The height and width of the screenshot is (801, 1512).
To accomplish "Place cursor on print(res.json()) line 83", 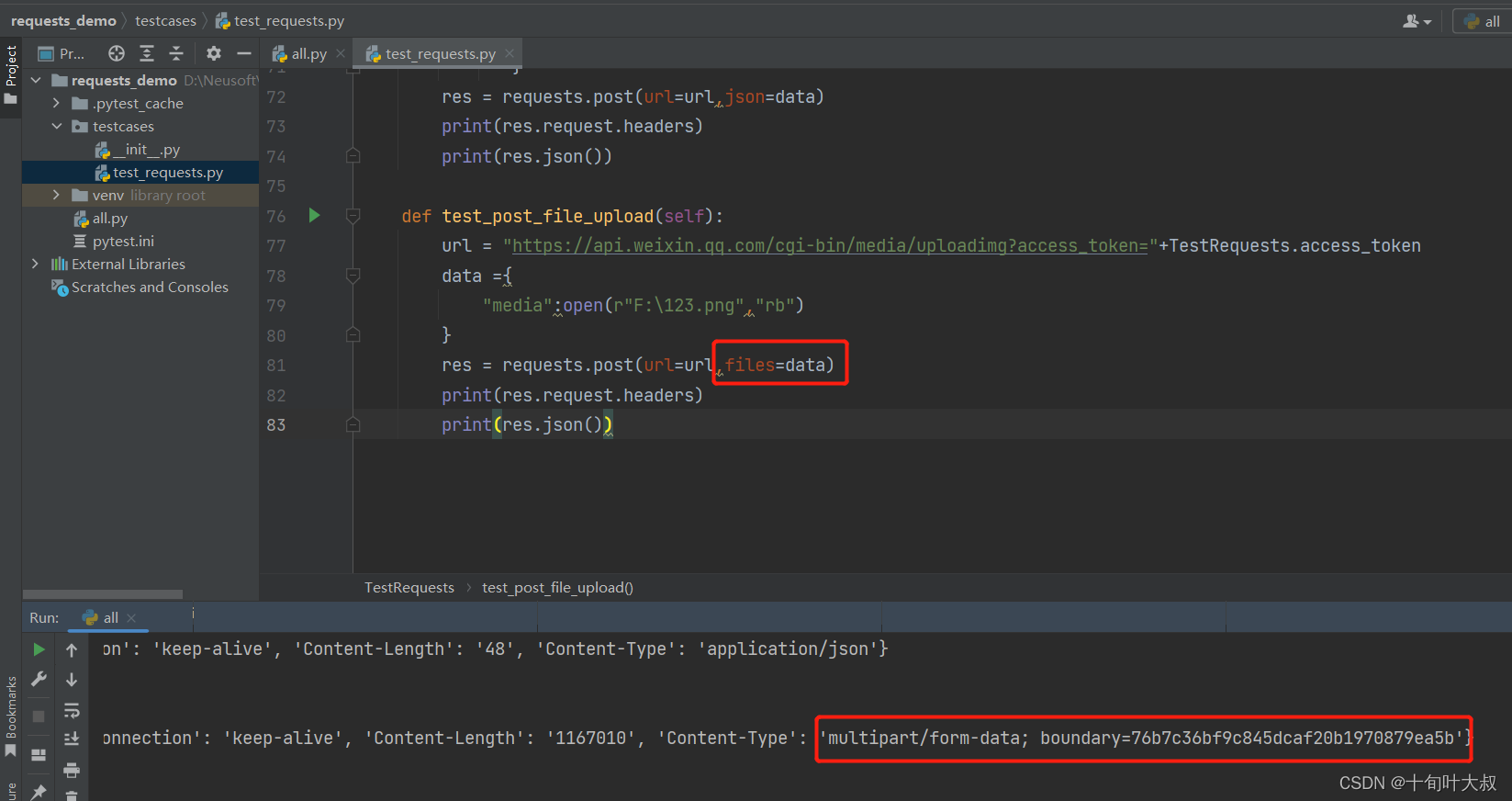I will pos(526,424).
